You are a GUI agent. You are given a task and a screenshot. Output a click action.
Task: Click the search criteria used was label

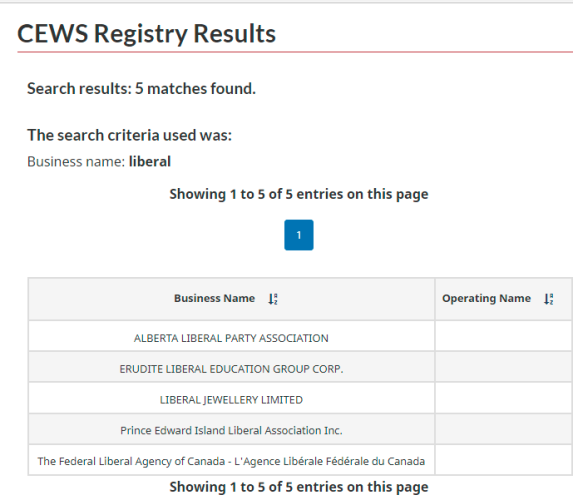(129, 135)
